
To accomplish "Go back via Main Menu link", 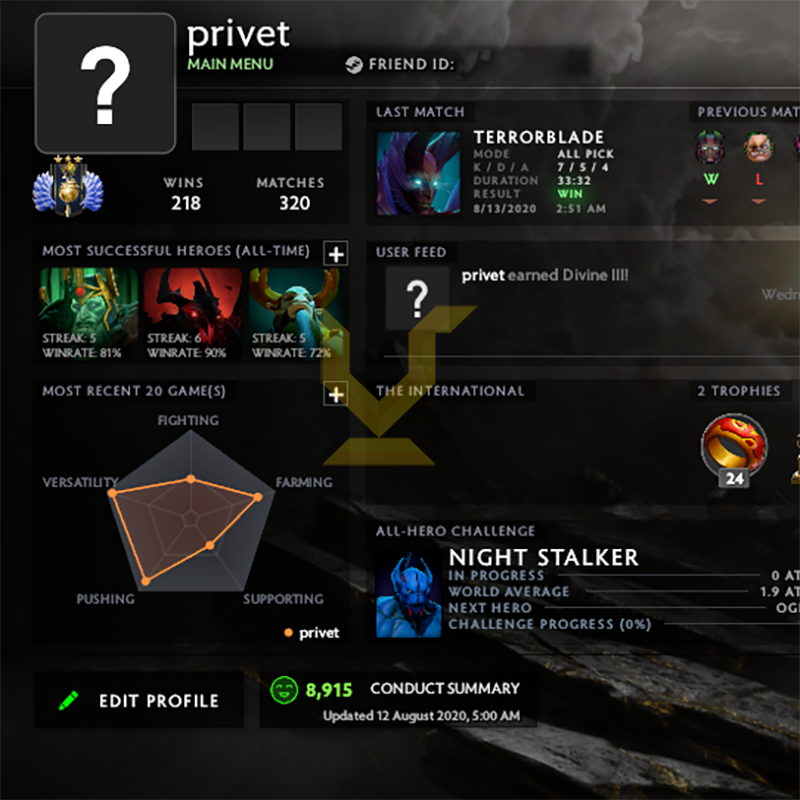I will point(230,64).
